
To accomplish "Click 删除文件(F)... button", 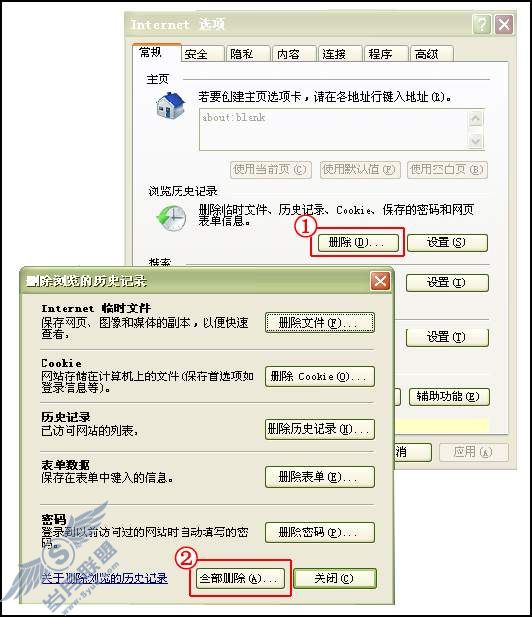I will [x=320, y=323].
